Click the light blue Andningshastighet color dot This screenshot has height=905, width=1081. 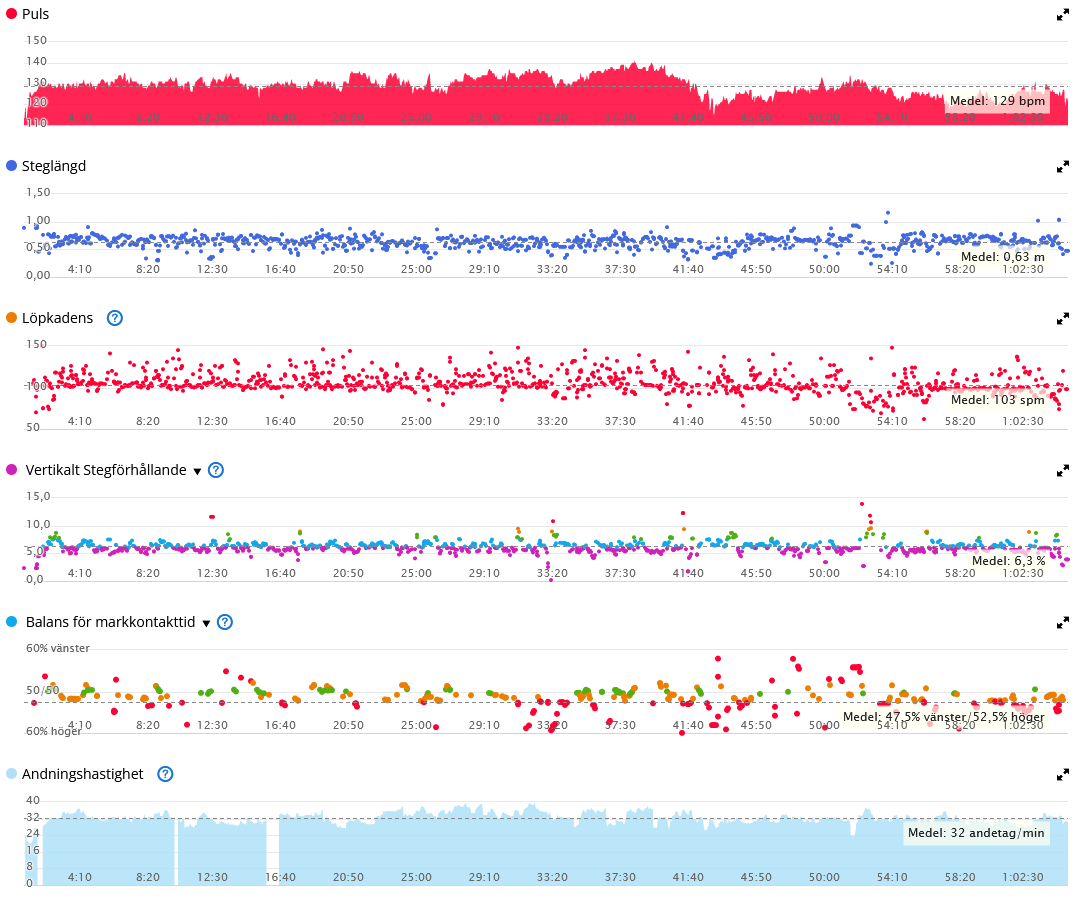click(11, 774)
